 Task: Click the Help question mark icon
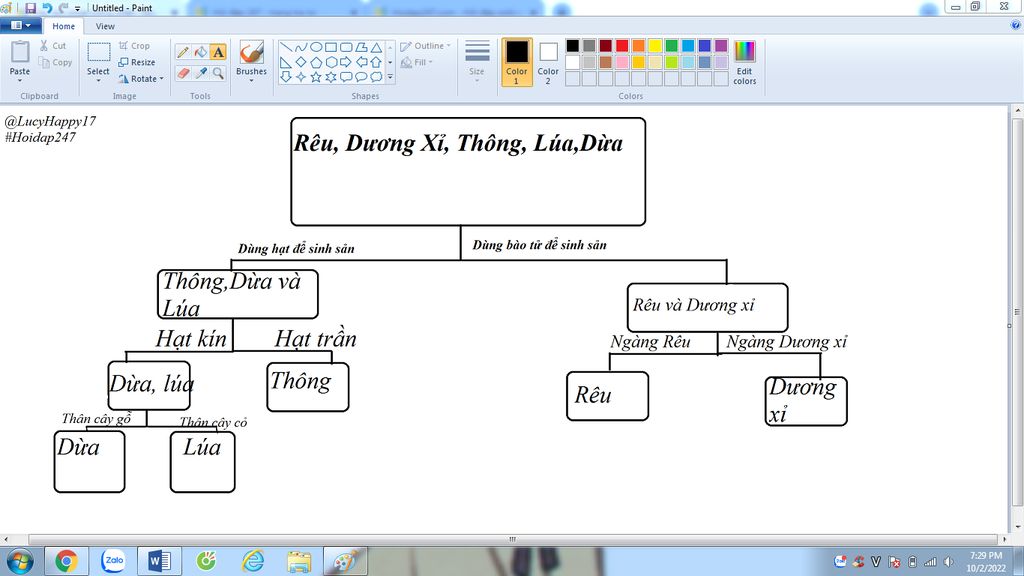[1016, 25]
